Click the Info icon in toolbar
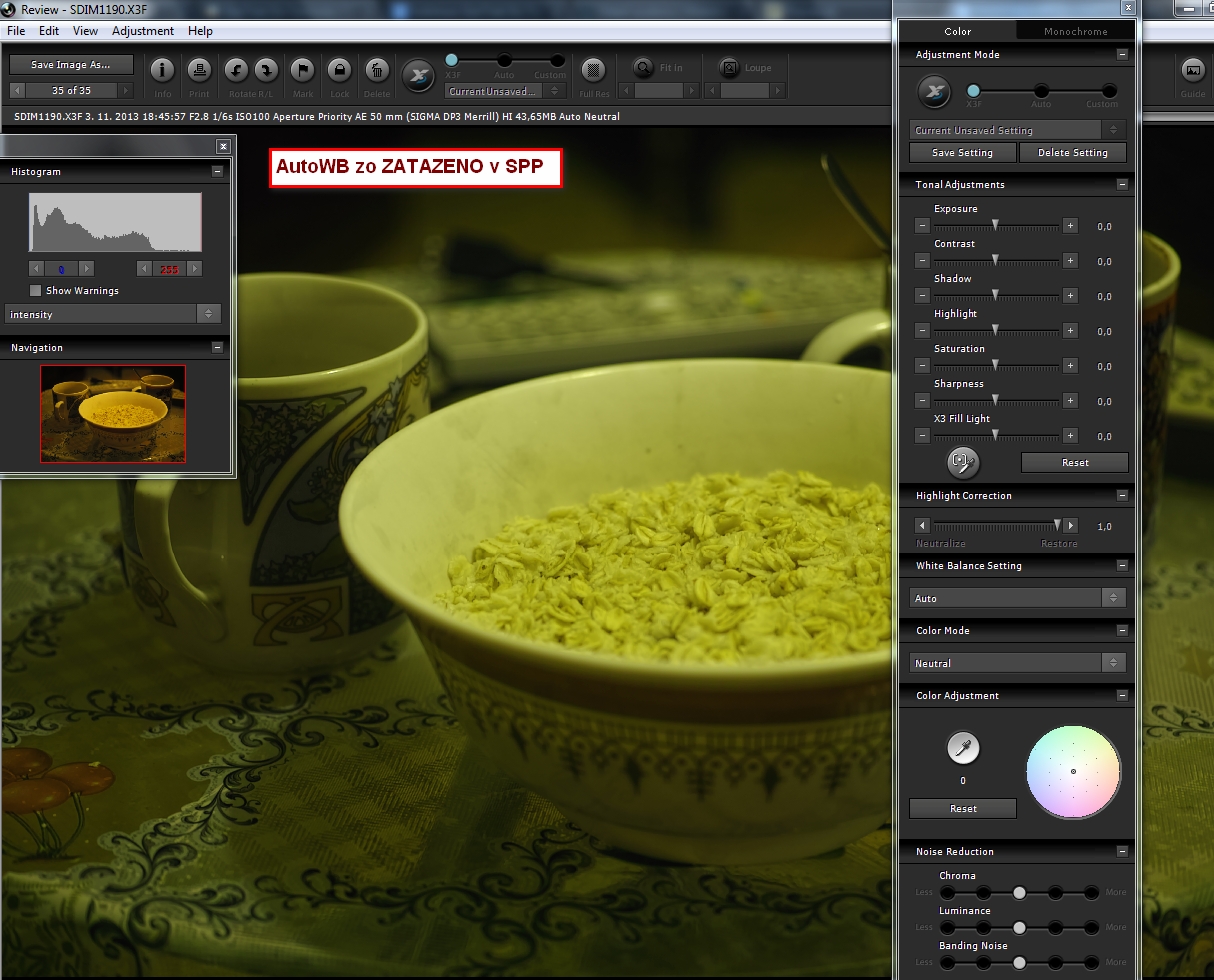 coord(162,71)
